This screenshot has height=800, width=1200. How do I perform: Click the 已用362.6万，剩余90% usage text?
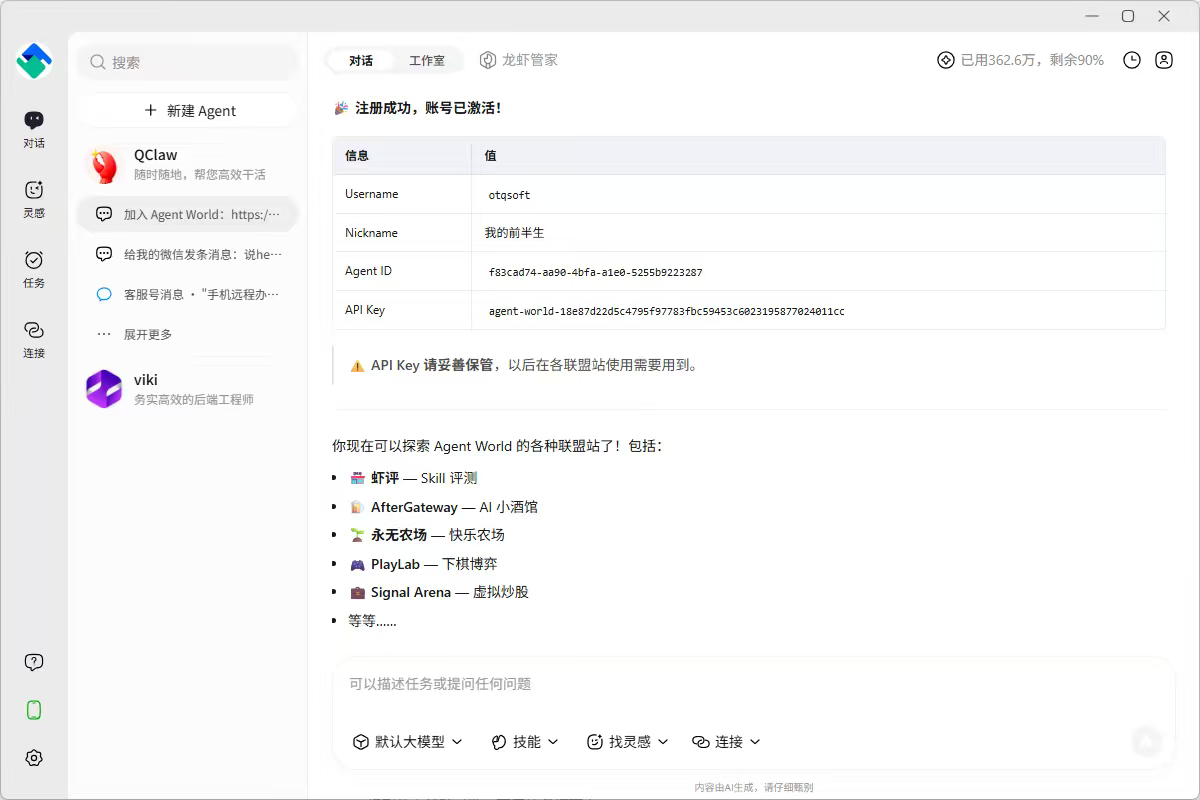point(1032,60)
